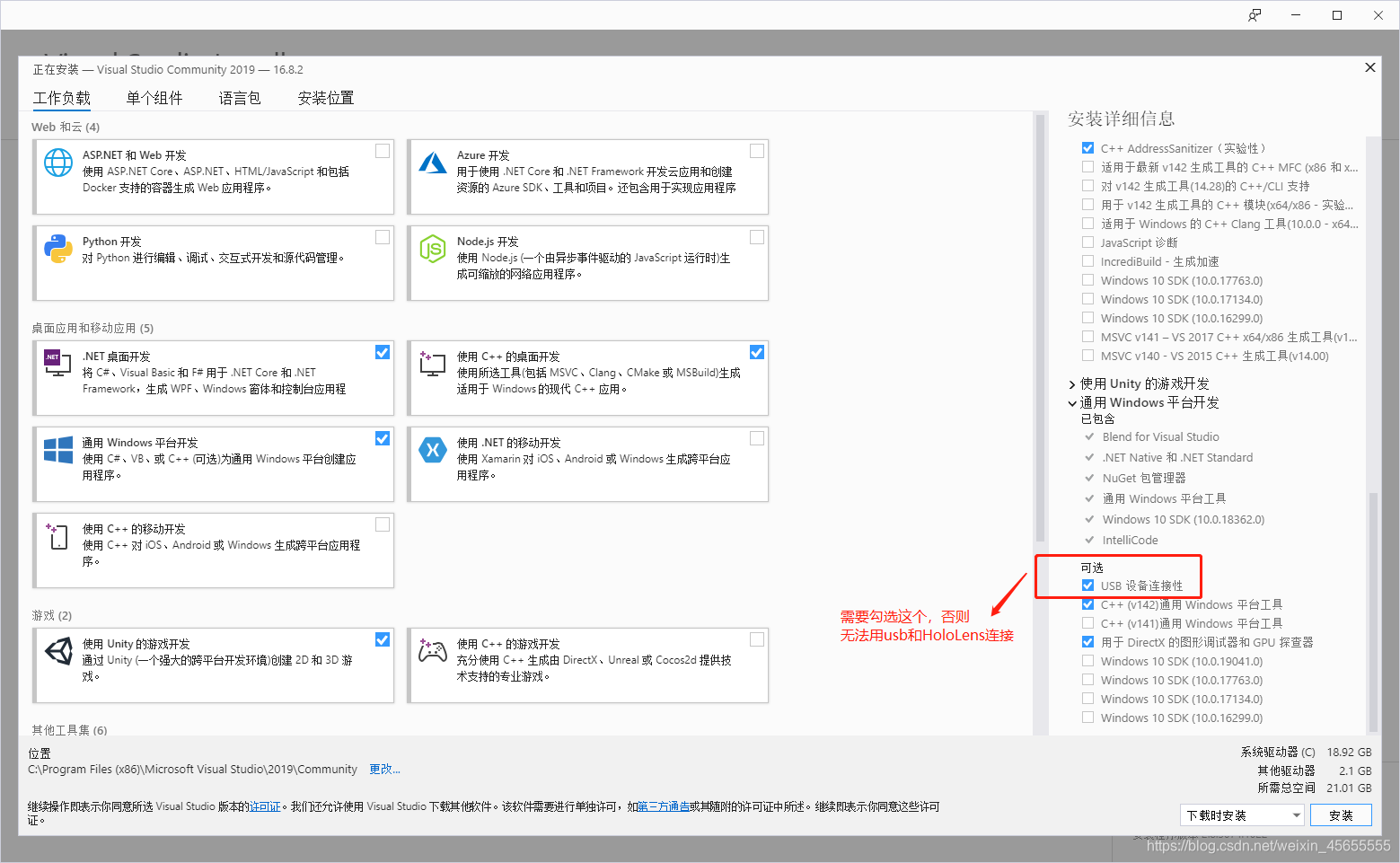Click the Azure workload logo icon
Screen dimensions: 1400x863
(x=433, y=163)
